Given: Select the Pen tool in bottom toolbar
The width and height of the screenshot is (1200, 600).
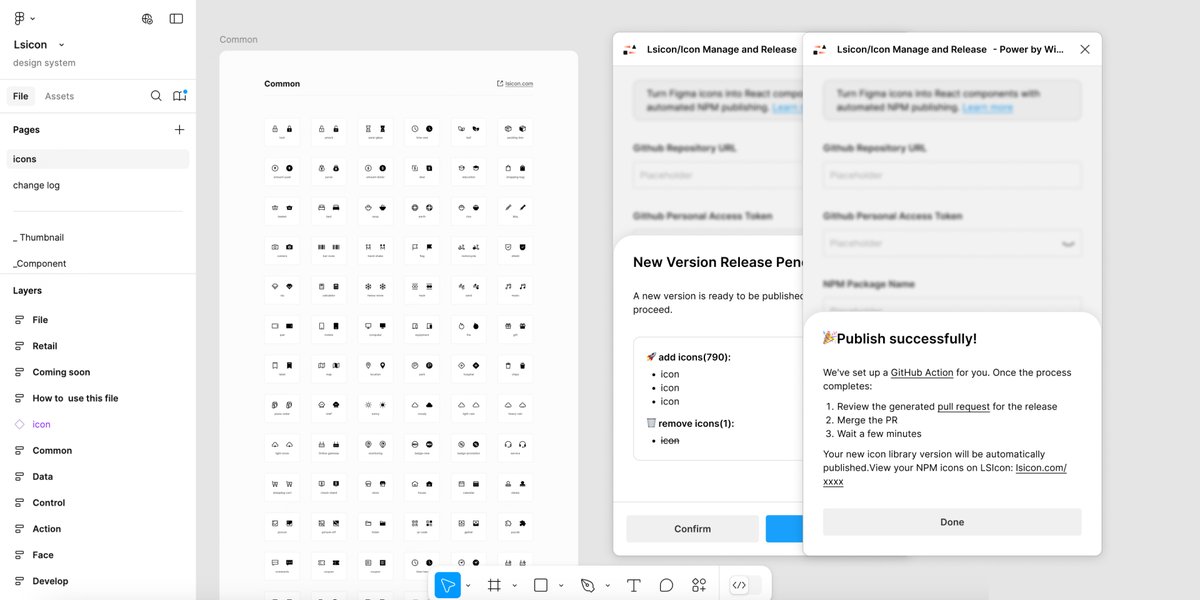Looking at the screenshot, I should pos(588,585).
